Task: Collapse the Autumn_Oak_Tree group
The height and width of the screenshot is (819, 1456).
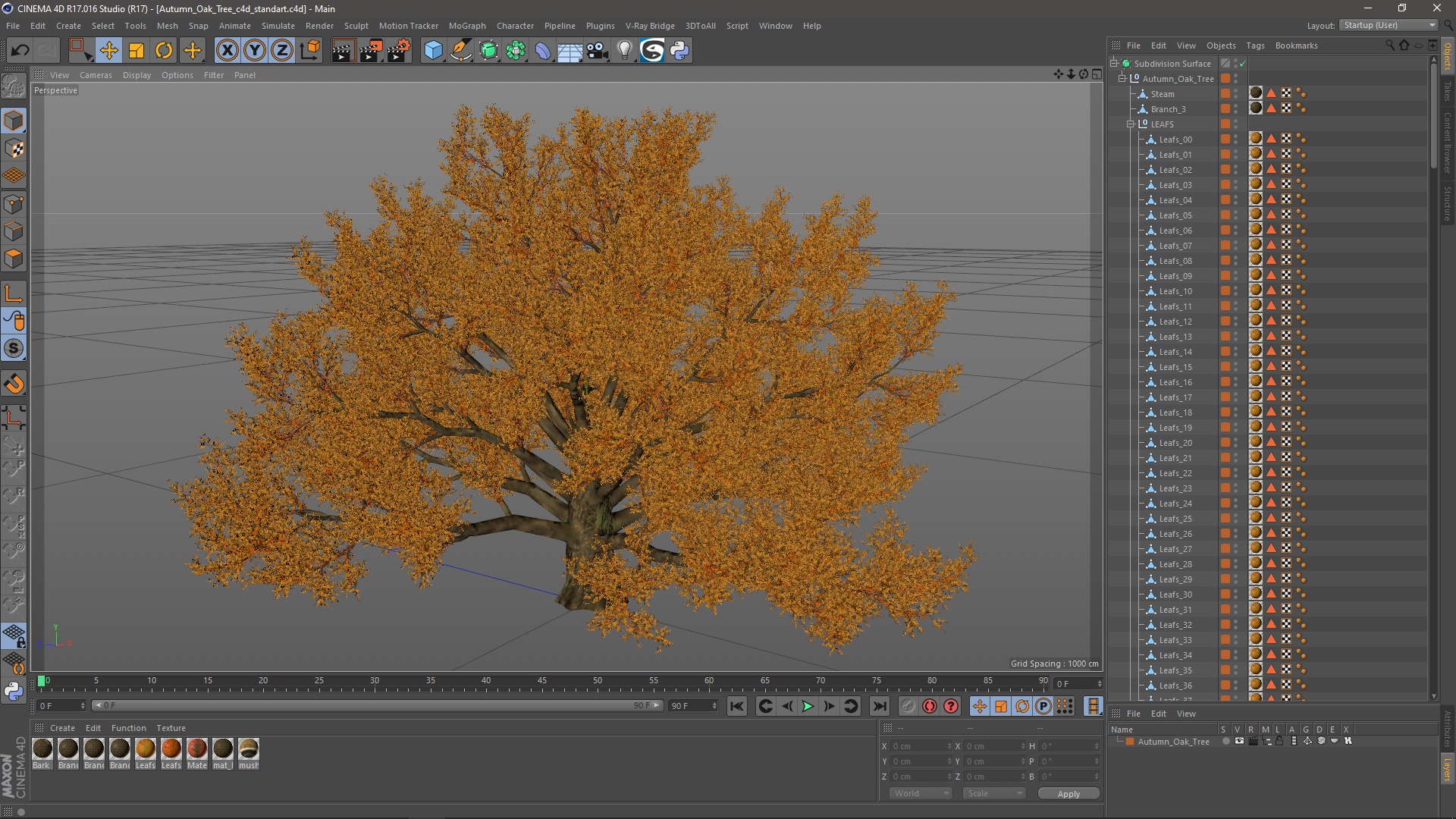Action: tap(1122, 79)
